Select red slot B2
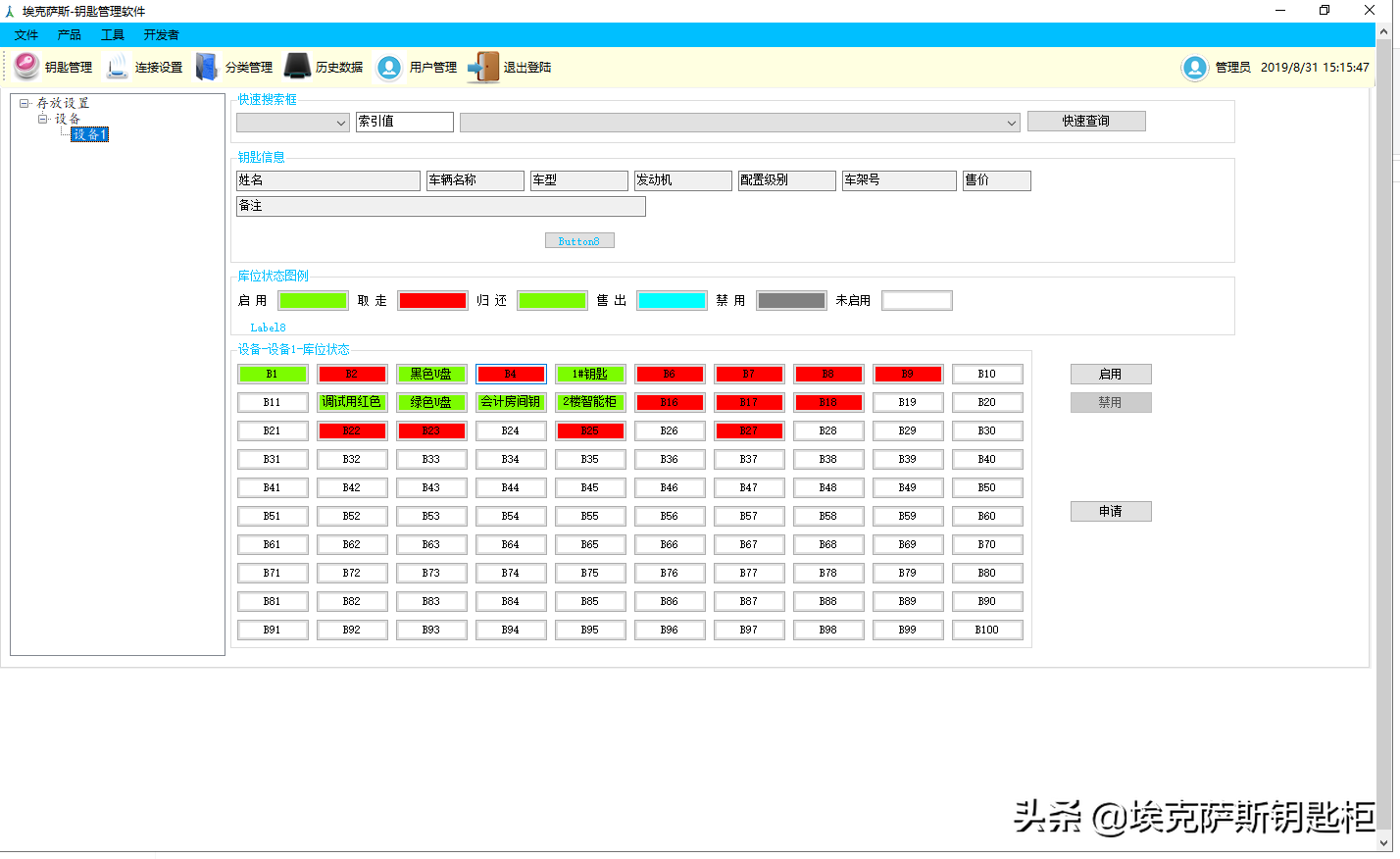 tap(352, 374)
